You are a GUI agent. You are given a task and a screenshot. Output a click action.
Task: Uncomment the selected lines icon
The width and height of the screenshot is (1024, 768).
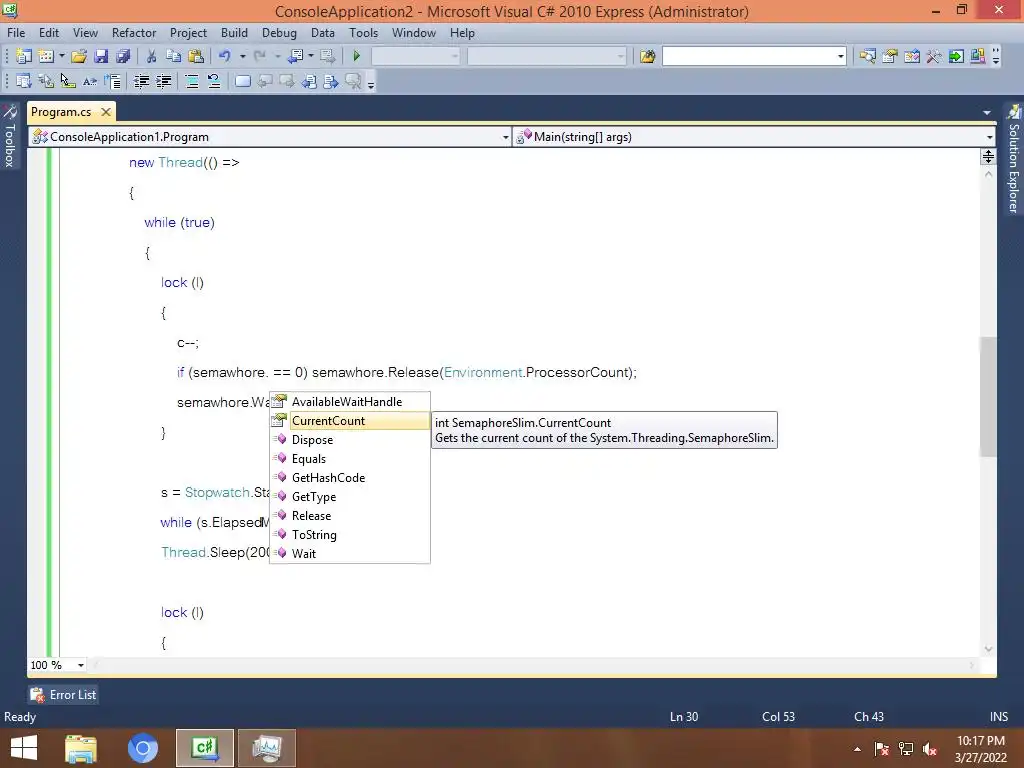214,81
